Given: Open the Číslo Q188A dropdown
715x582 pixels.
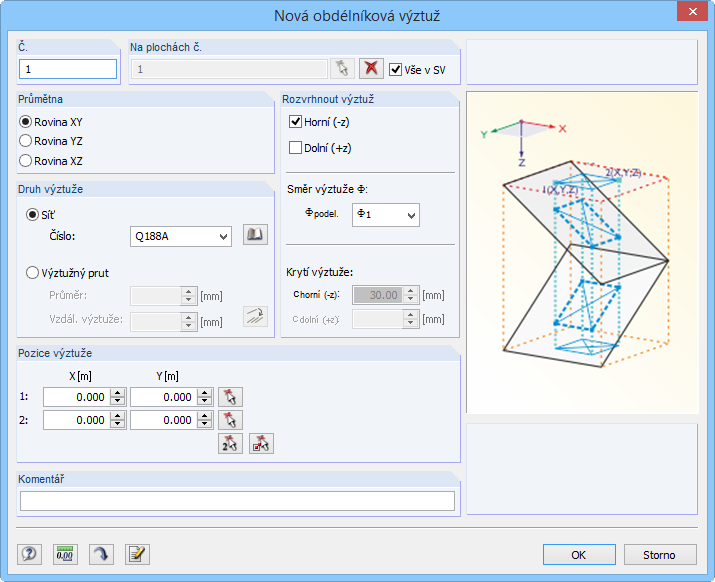Looking at the screenshot, I should (181, 236).
